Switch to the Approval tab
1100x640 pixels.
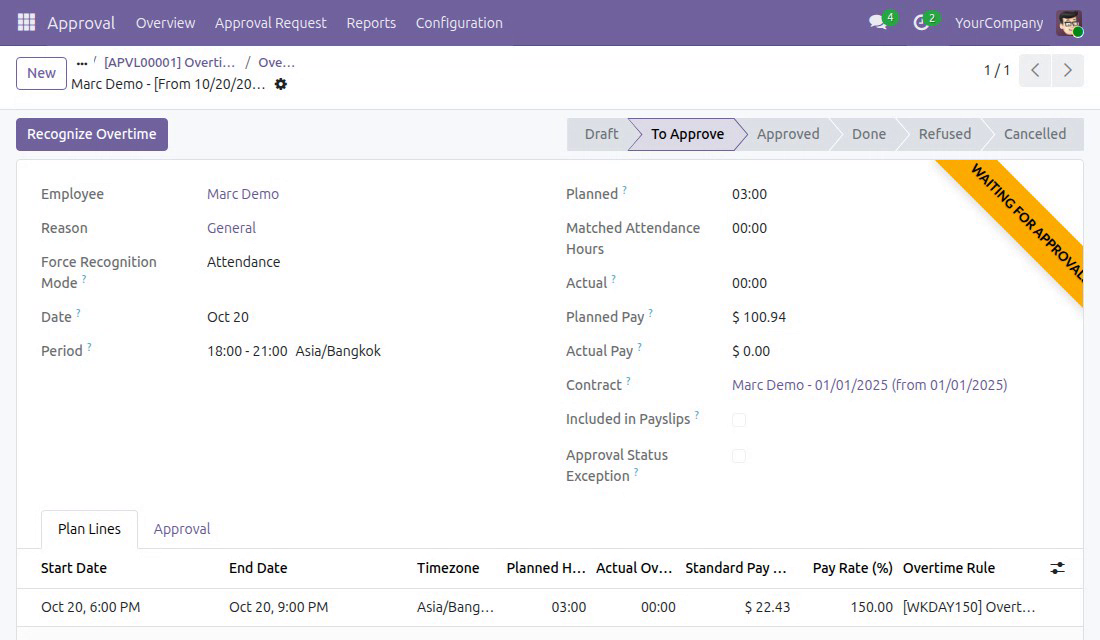(182, 529)
